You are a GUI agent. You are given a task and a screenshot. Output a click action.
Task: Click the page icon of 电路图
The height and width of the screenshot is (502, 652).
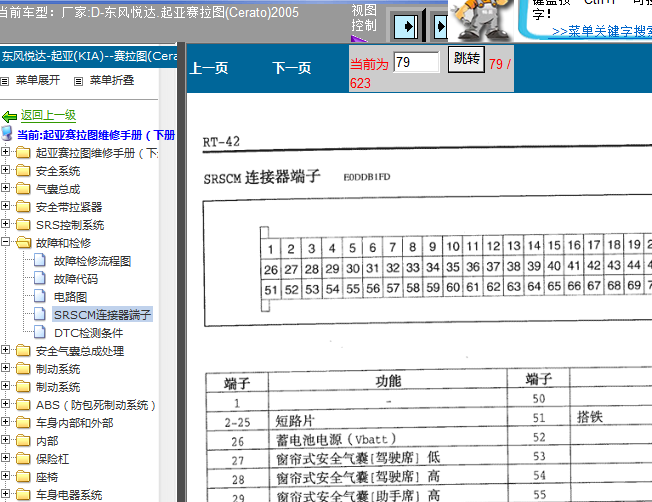pos(40,296)
